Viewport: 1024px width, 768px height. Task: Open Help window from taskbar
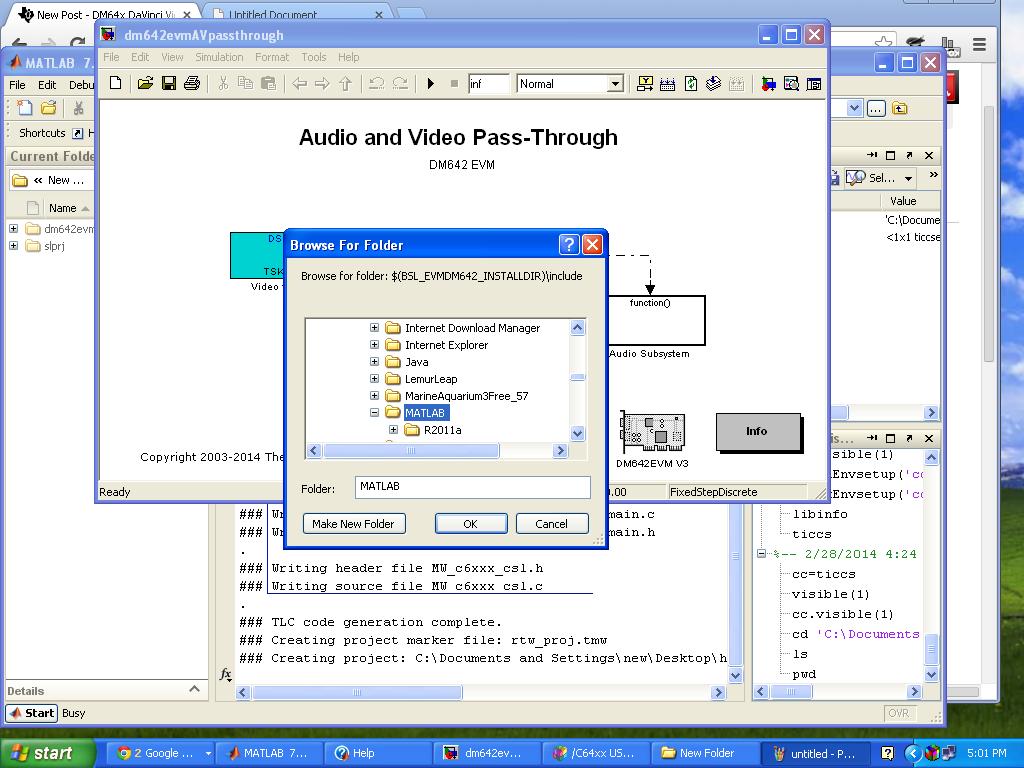tap(379, 753)
